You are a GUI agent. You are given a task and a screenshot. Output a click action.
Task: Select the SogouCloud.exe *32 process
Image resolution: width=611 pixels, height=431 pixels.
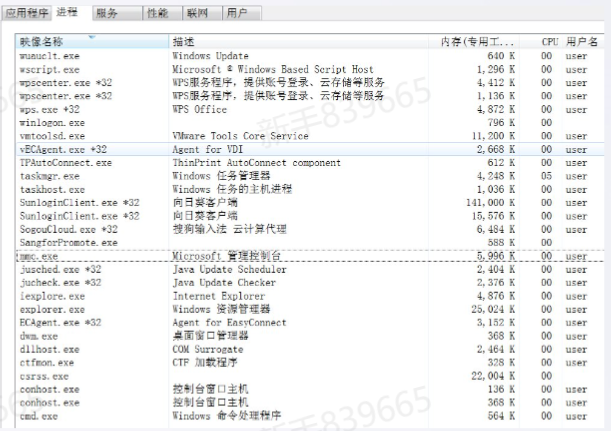tap(310, 230)
